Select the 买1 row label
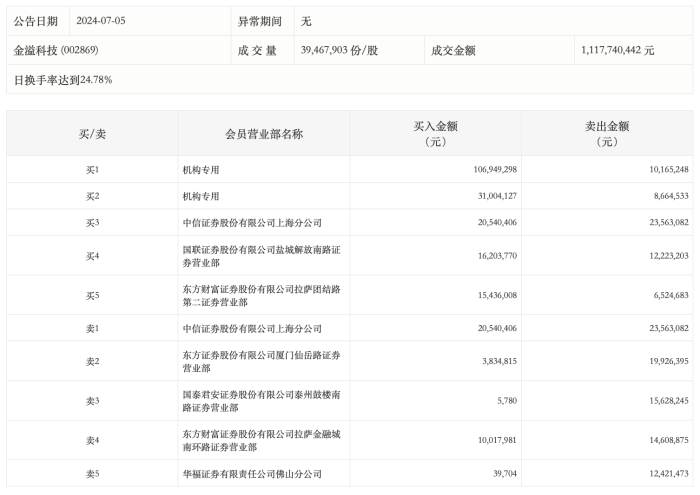The height and width of the screenshot is (495, 700). click(92, 170)
